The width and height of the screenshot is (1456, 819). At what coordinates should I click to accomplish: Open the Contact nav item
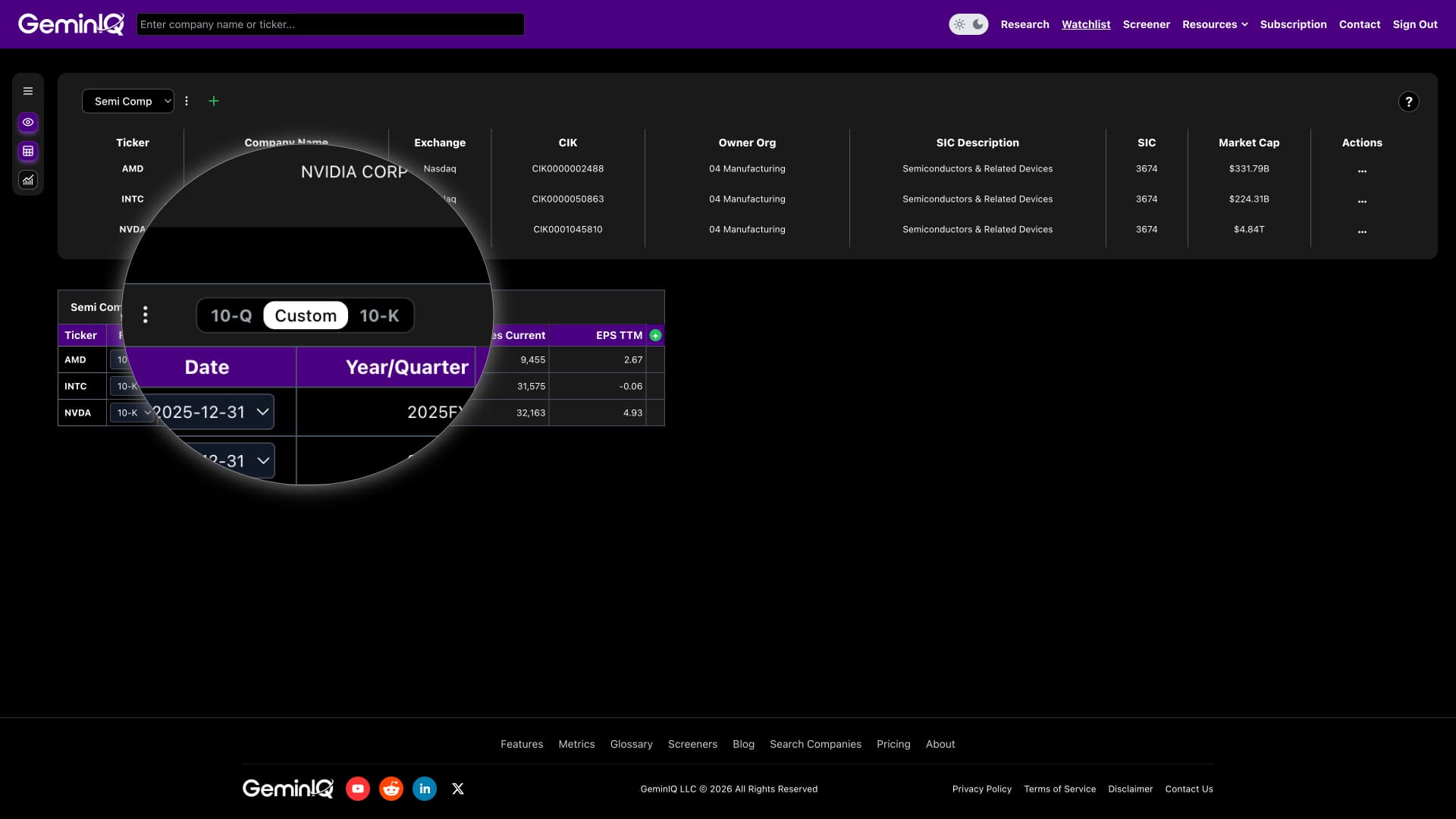(1360, 24)
